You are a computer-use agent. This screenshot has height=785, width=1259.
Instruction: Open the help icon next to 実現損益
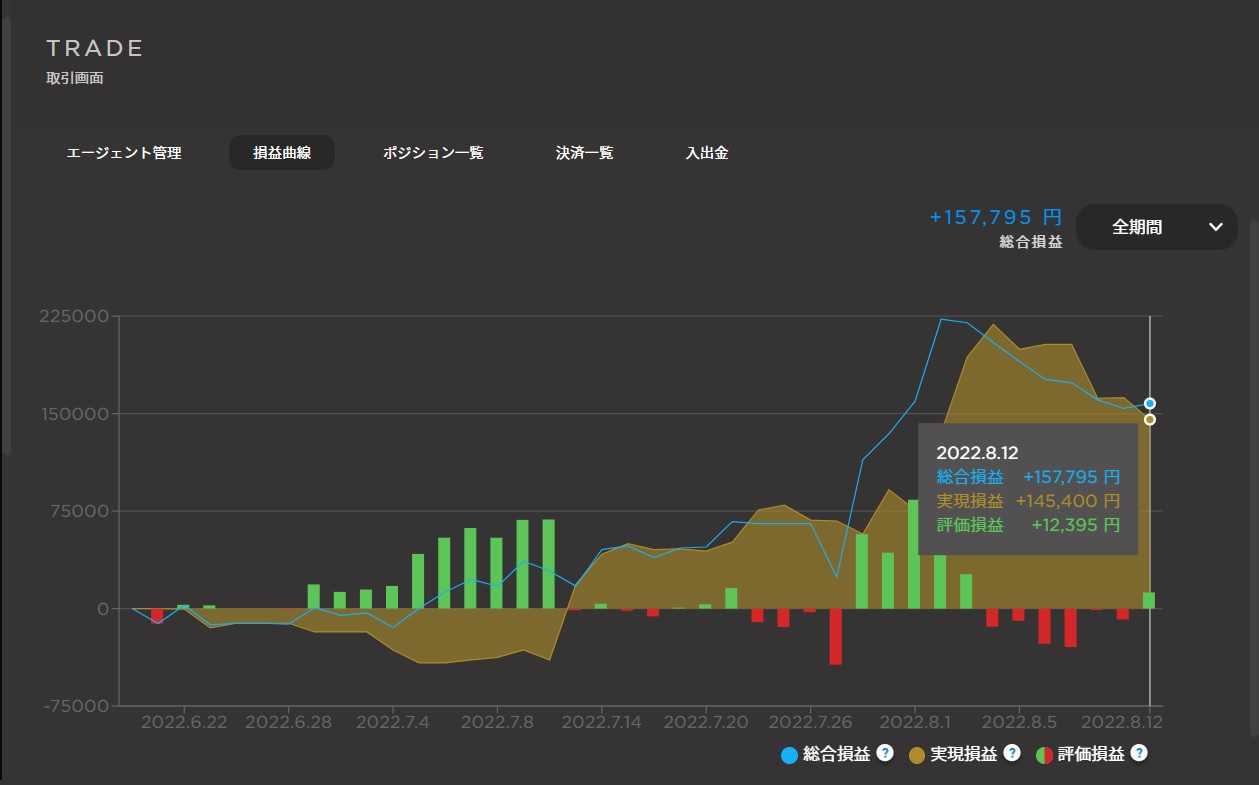[x=1011, y=753]
